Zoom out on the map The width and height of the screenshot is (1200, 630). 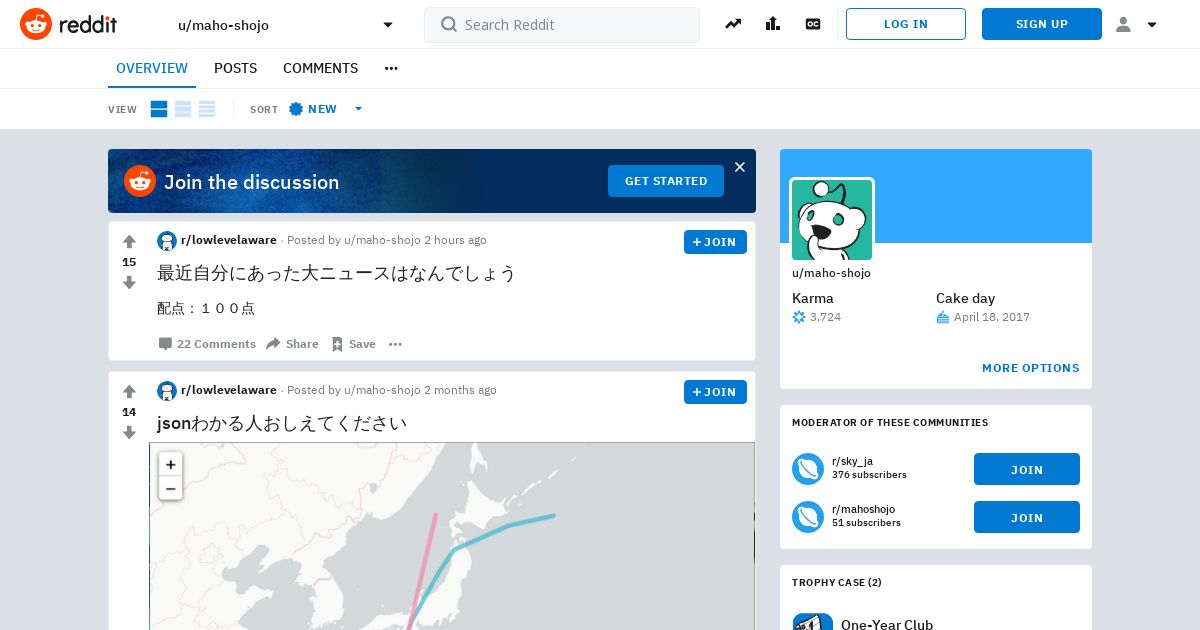[x=171, y=489]
